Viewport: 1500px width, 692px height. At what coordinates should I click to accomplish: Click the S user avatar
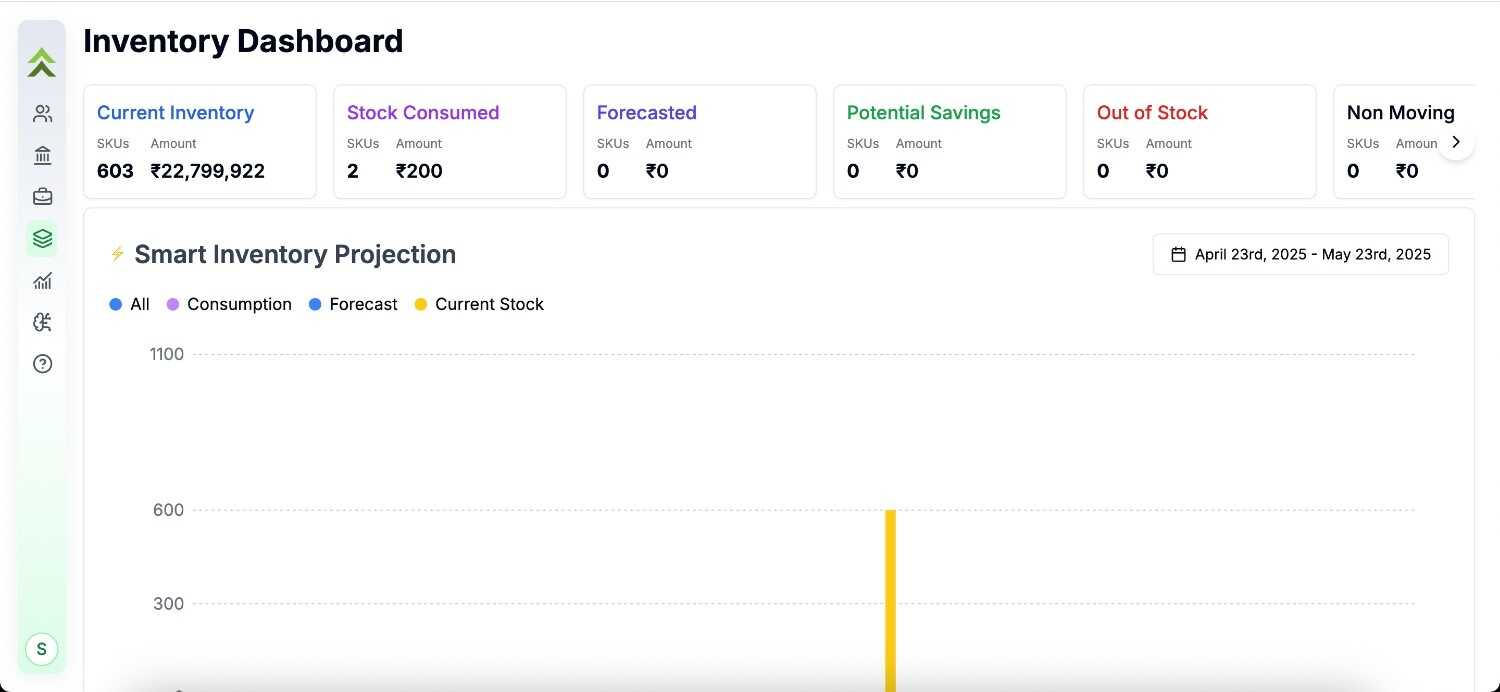click(x=42, y=649)
